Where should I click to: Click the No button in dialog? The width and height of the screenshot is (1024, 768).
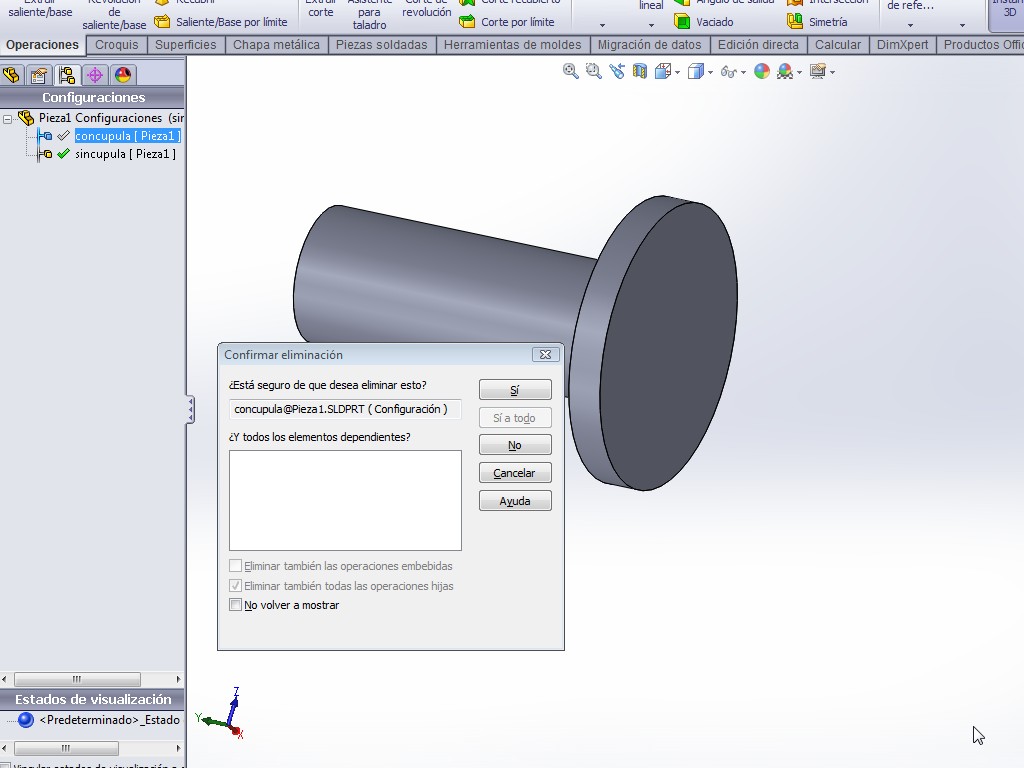[x=515, y=445]
